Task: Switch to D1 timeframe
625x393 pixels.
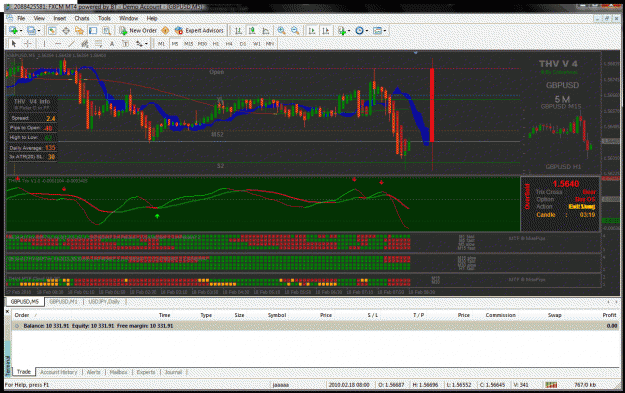Action: [x=243, y=43]
